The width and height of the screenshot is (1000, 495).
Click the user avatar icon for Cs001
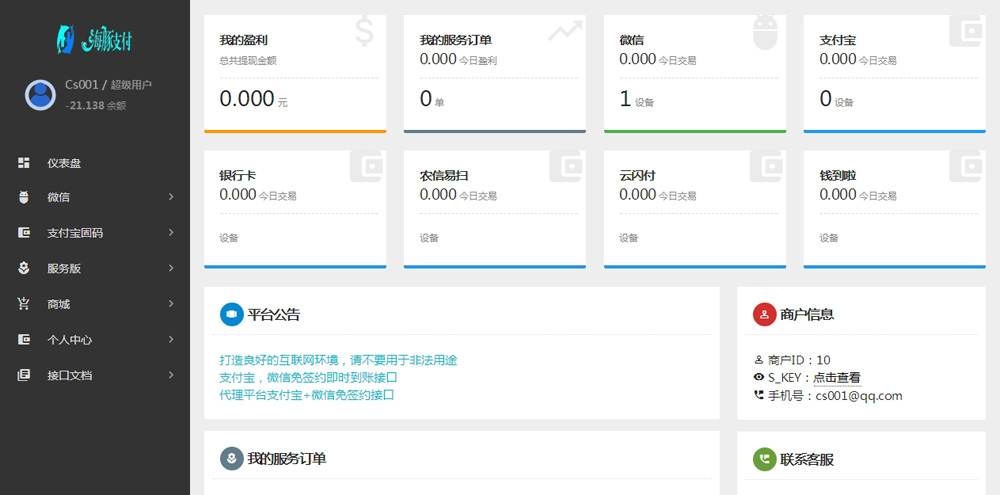(x=41, y=94)
